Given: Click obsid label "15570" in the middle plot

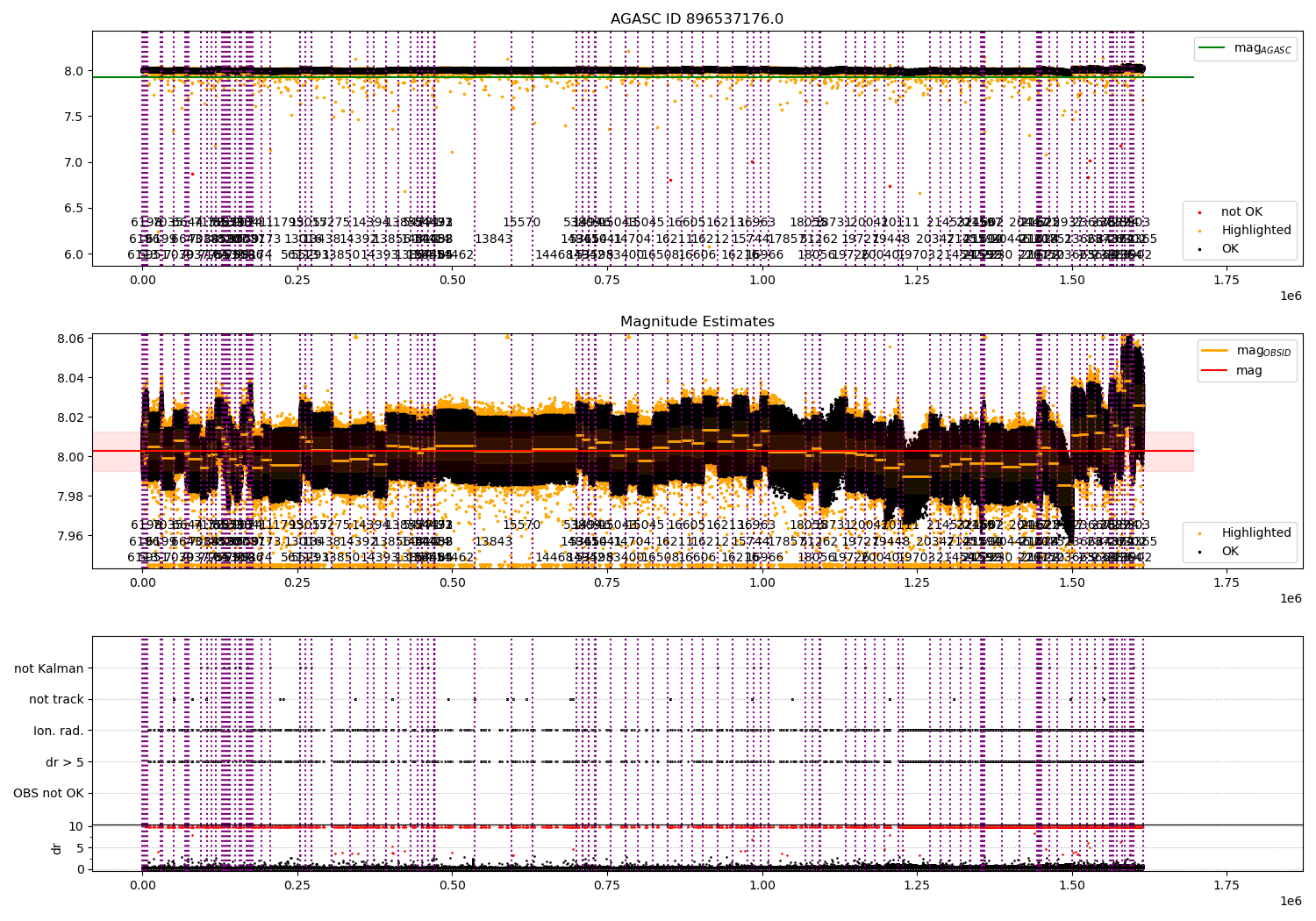Looking at the screenshot, I should pyautogui.click(x=521, y=525).
